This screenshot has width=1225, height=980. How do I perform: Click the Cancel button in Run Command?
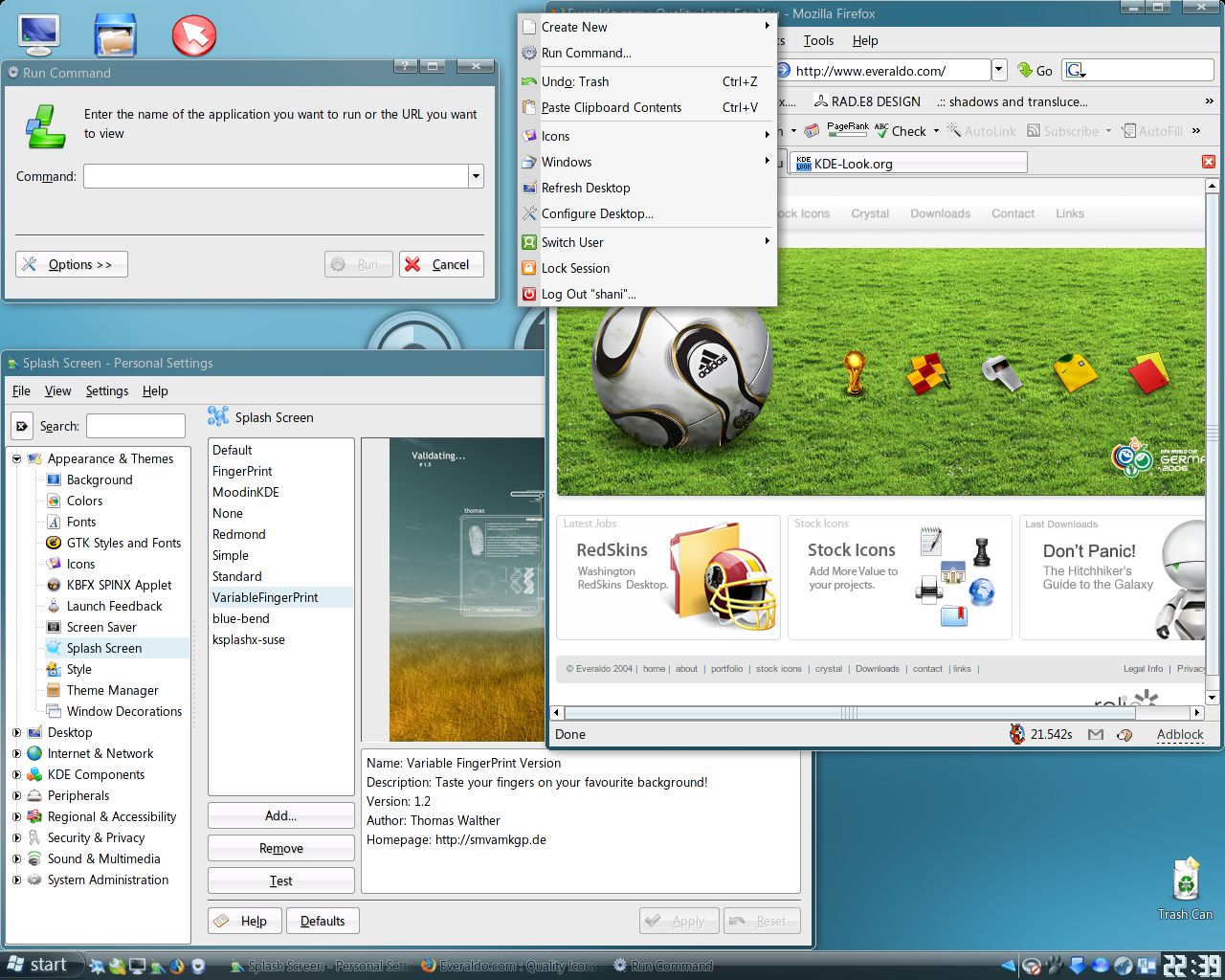pyautogui.click(x=441, y=264)
